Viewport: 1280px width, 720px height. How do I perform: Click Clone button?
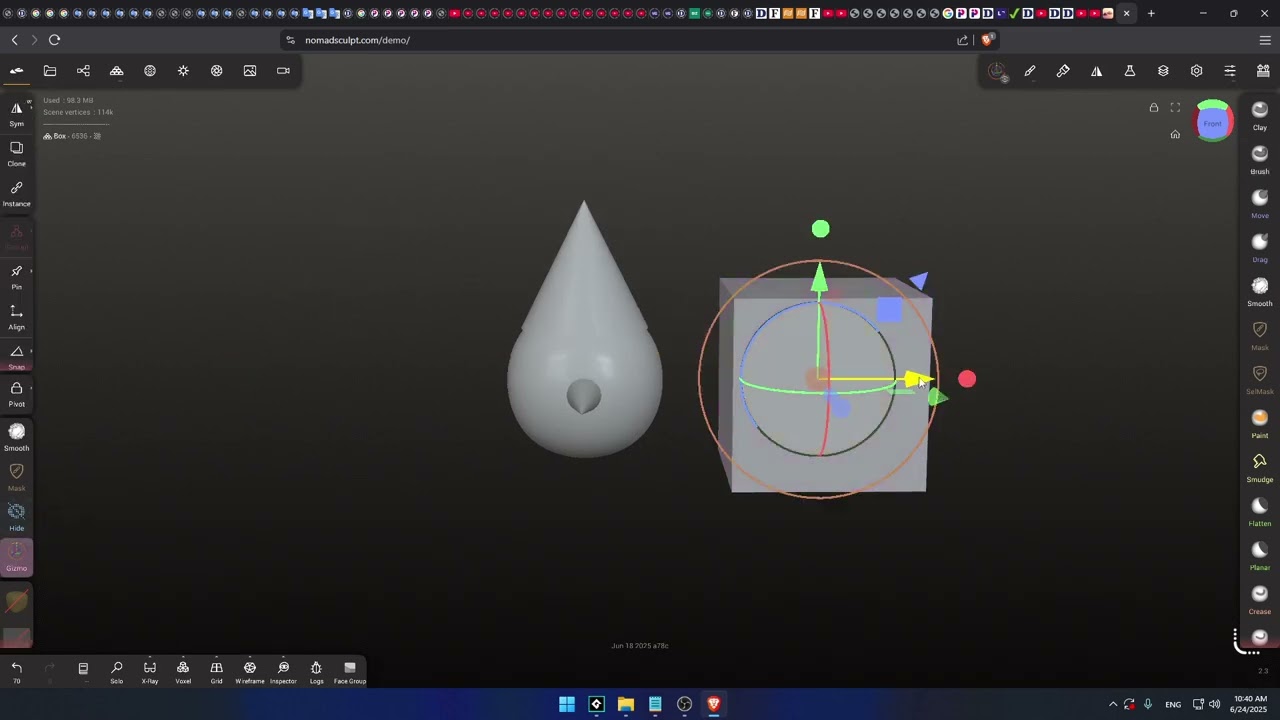17,153
